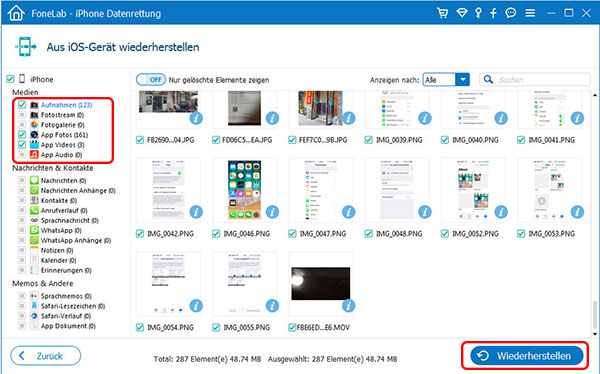Image resolution: width=600 pixels, height=374 pixels.
Task: Show info for IMG_0047.PNG
Action: point(348,212)
